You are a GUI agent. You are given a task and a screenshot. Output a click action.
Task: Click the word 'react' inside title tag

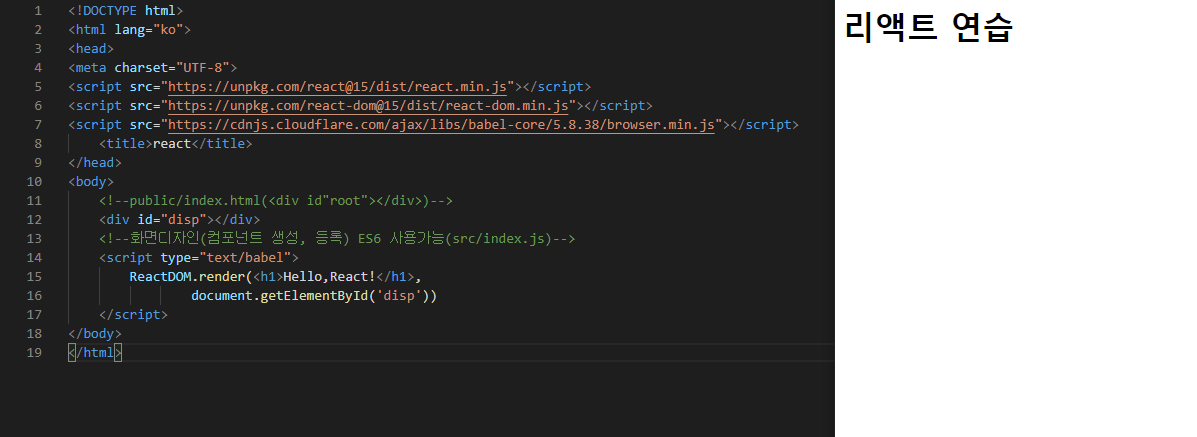(172, 144)
